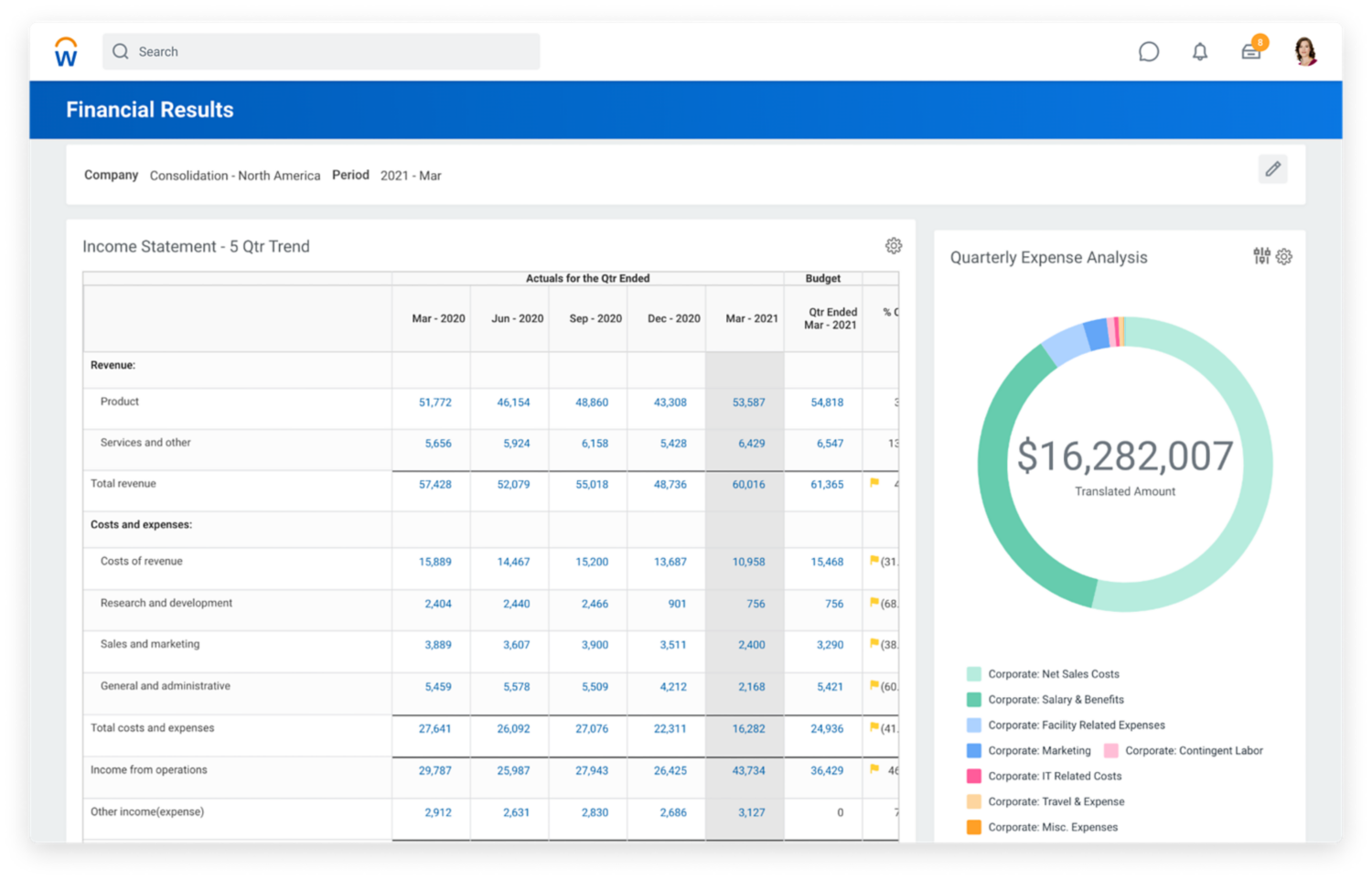The width and height of the screenshot is (1372, 880).
Task: Open the inbox tray with badge
Action: coord(1251,51)
